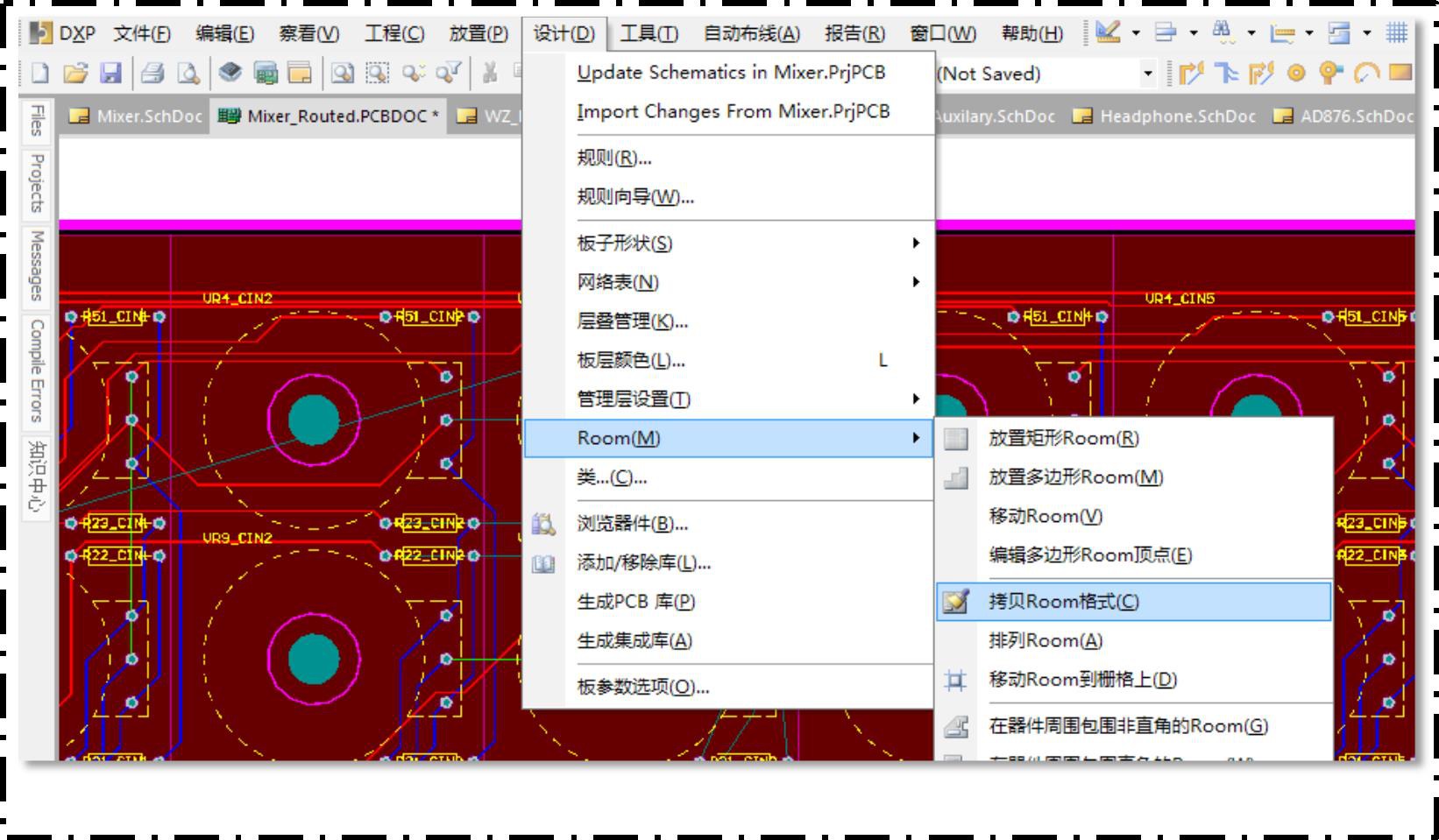The height and width of the screenshot is (840, 1439).
Task: Select the interactive routing tool icon
Action: (x=1191, y=74)
